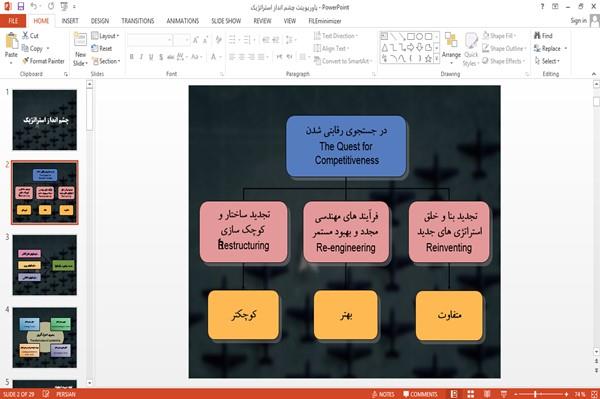Image resolution: width=600 pixels, height=399 pixels.
Task: Switch to the TRANSITIONS tab
Action: pos(138,21)
